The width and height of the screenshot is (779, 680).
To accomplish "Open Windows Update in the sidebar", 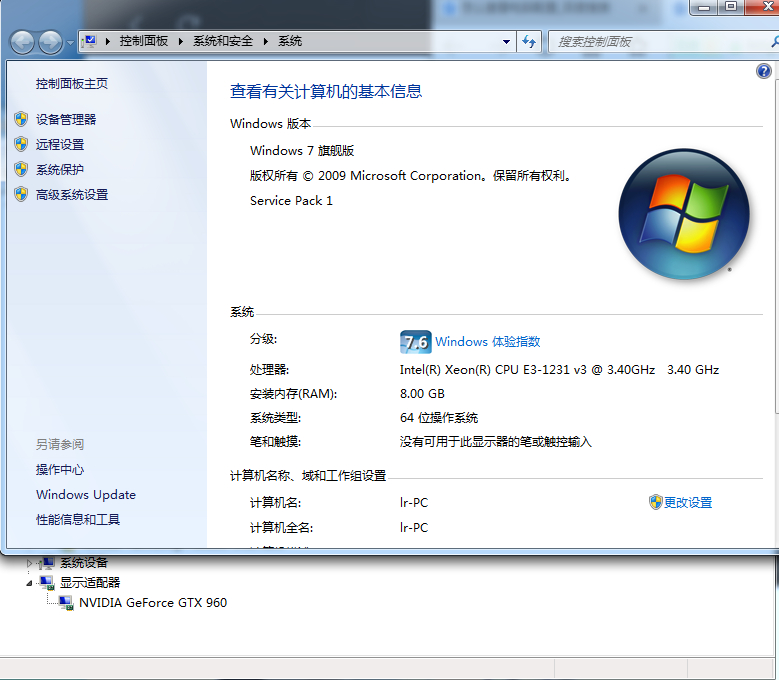I will 86,495.
